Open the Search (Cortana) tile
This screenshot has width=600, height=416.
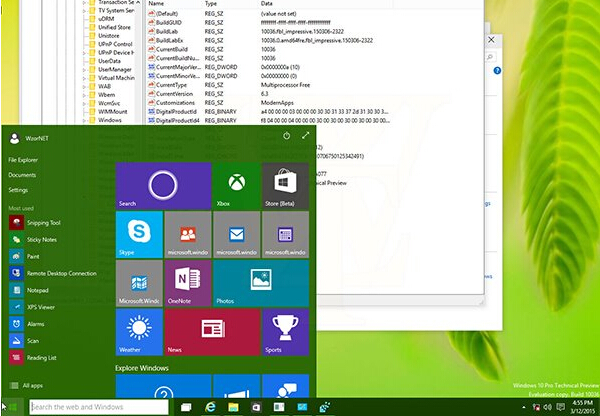pos(163,186)
